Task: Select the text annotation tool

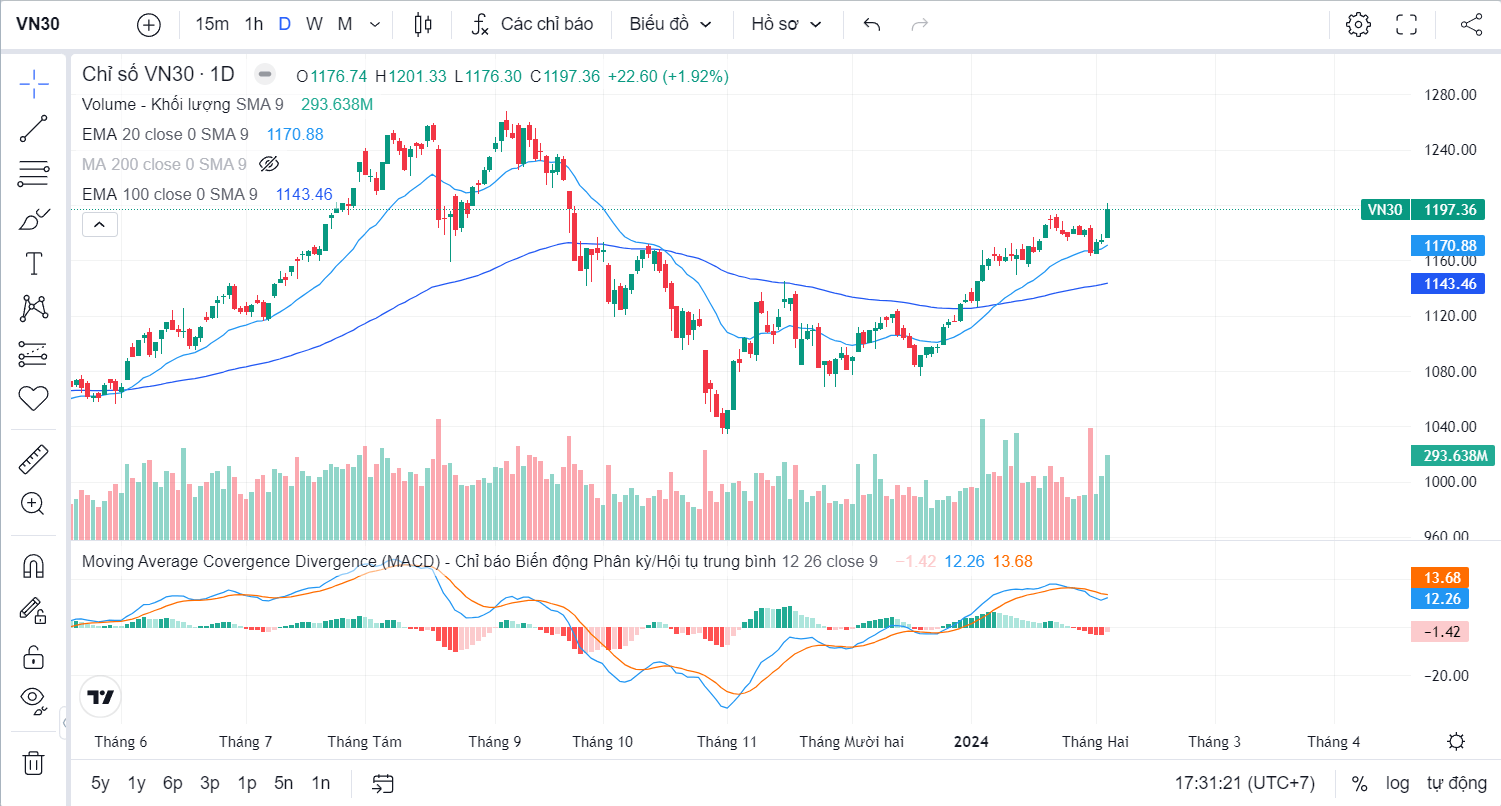Action: click(x=34, y=264)
